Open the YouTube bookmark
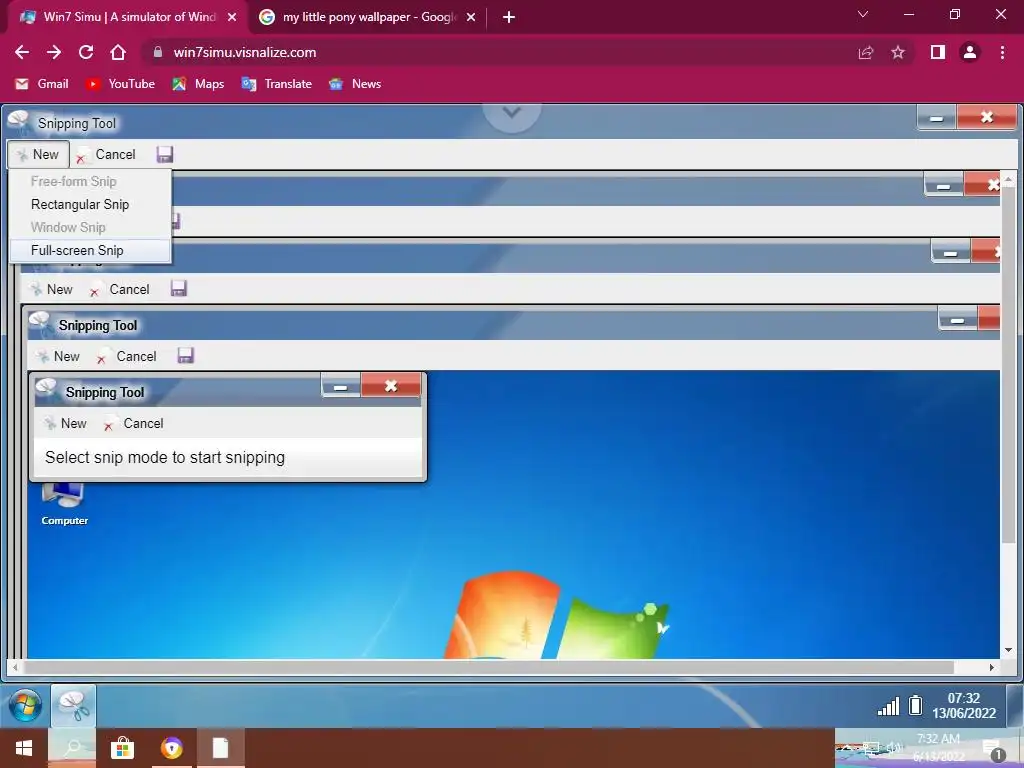 pos(121,84)
